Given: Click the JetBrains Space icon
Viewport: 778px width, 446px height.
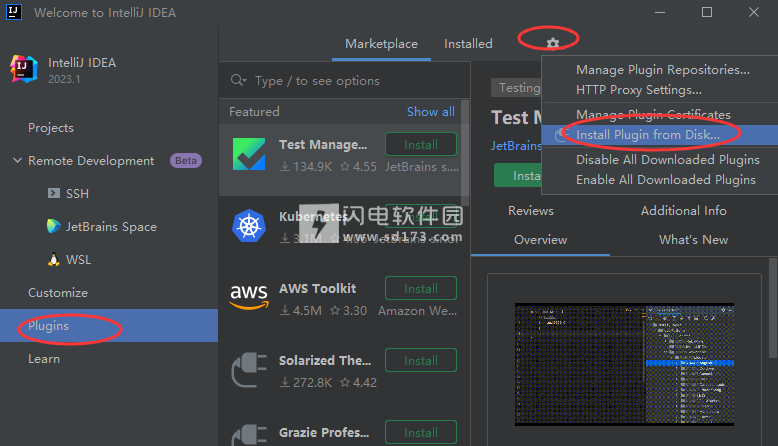Looking at the screenshot, I should (x=53, y=226).
